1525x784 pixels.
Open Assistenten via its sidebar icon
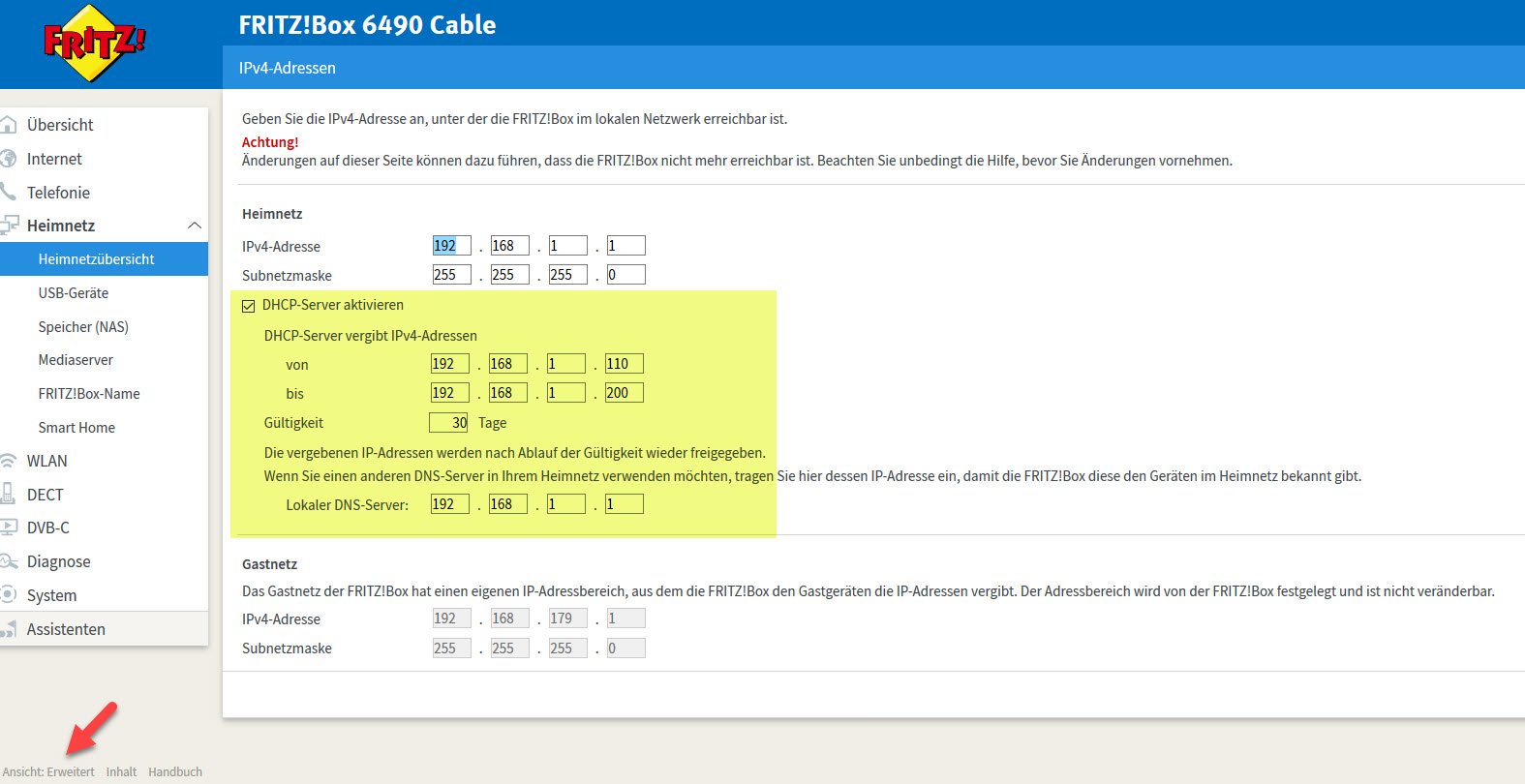point(9,629)
